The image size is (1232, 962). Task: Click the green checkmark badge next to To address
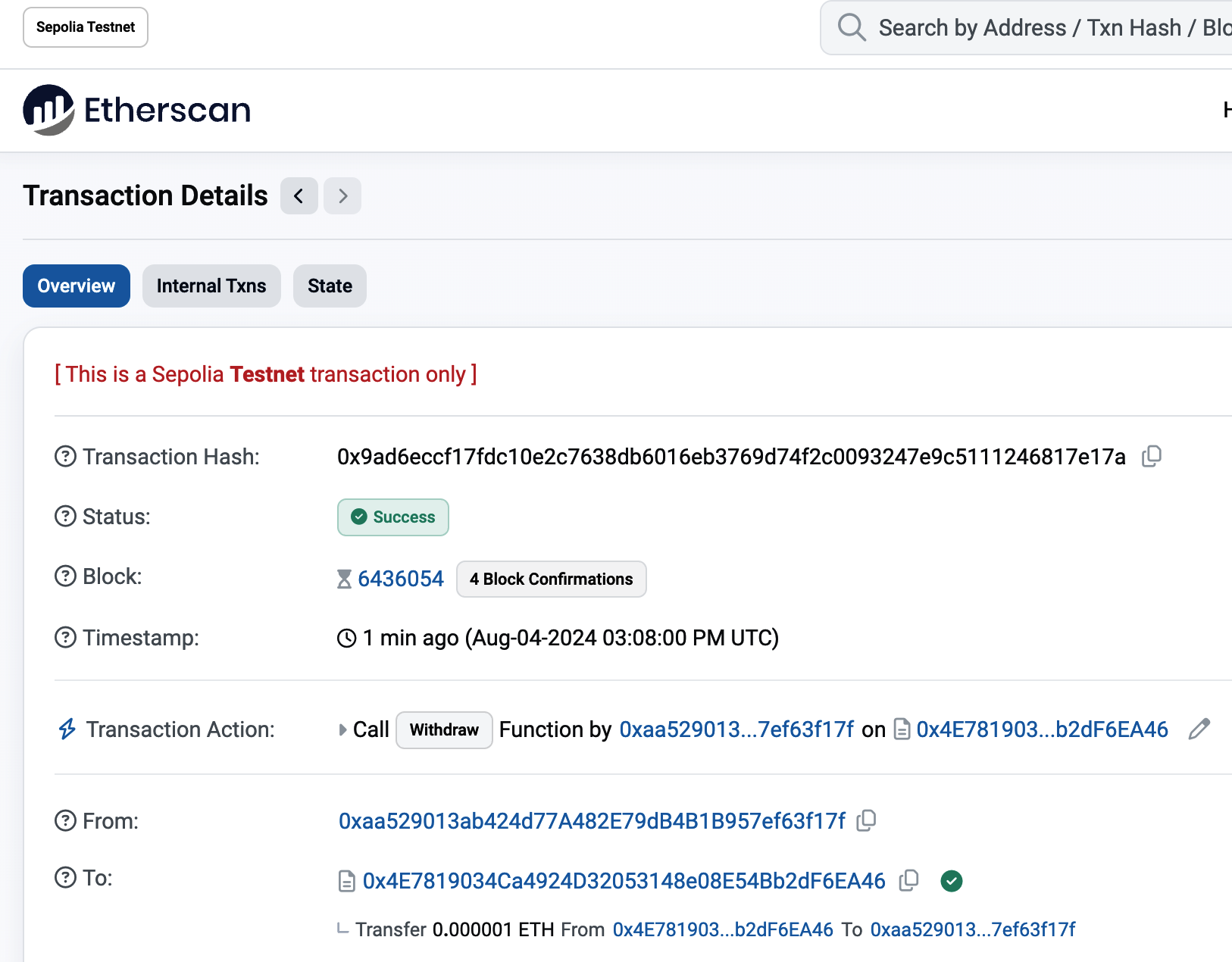pyautogui.click(x=952, y=880)
